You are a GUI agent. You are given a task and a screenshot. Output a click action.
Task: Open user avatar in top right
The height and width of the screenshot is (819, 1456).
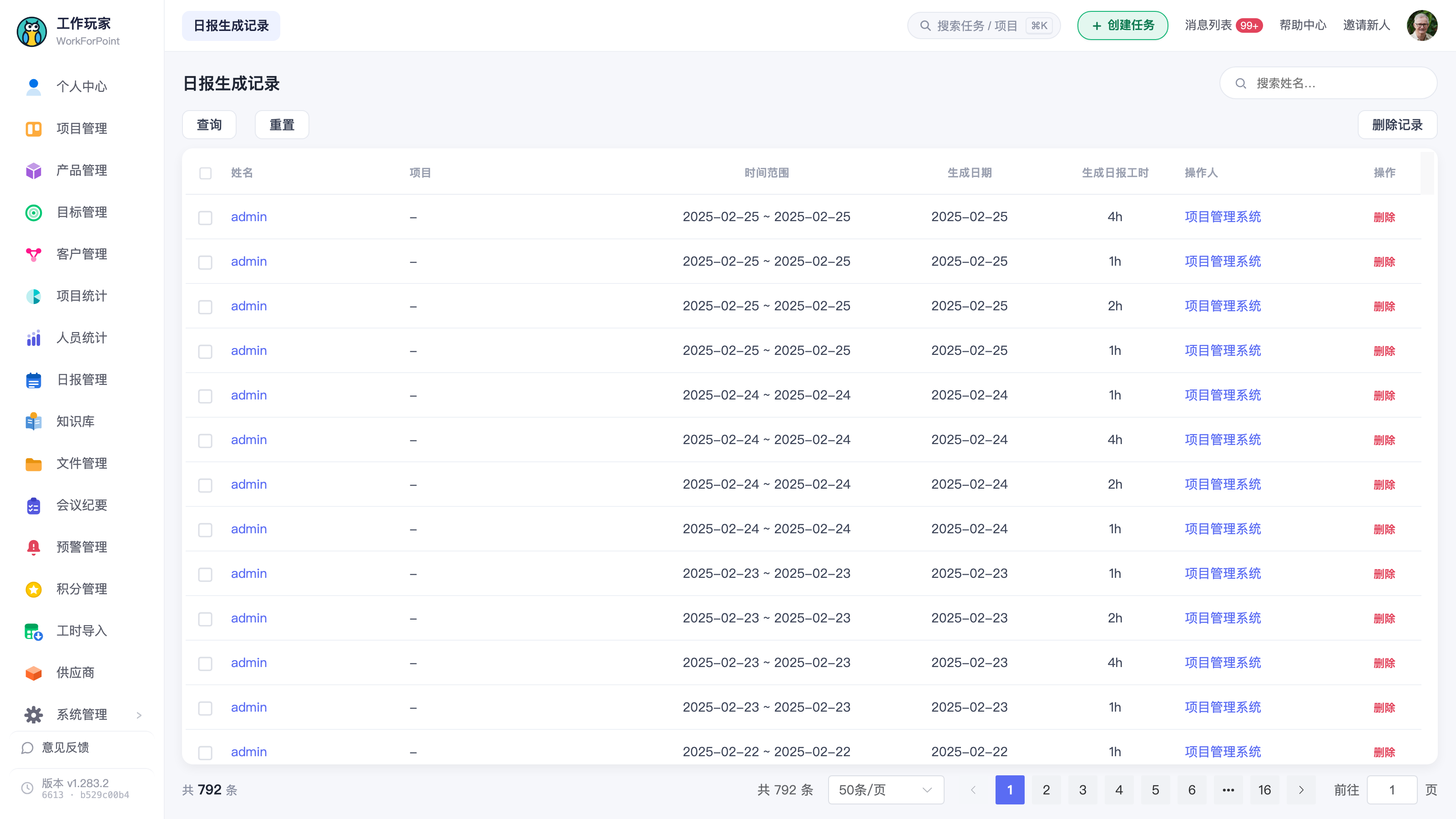pos(1422,25)
